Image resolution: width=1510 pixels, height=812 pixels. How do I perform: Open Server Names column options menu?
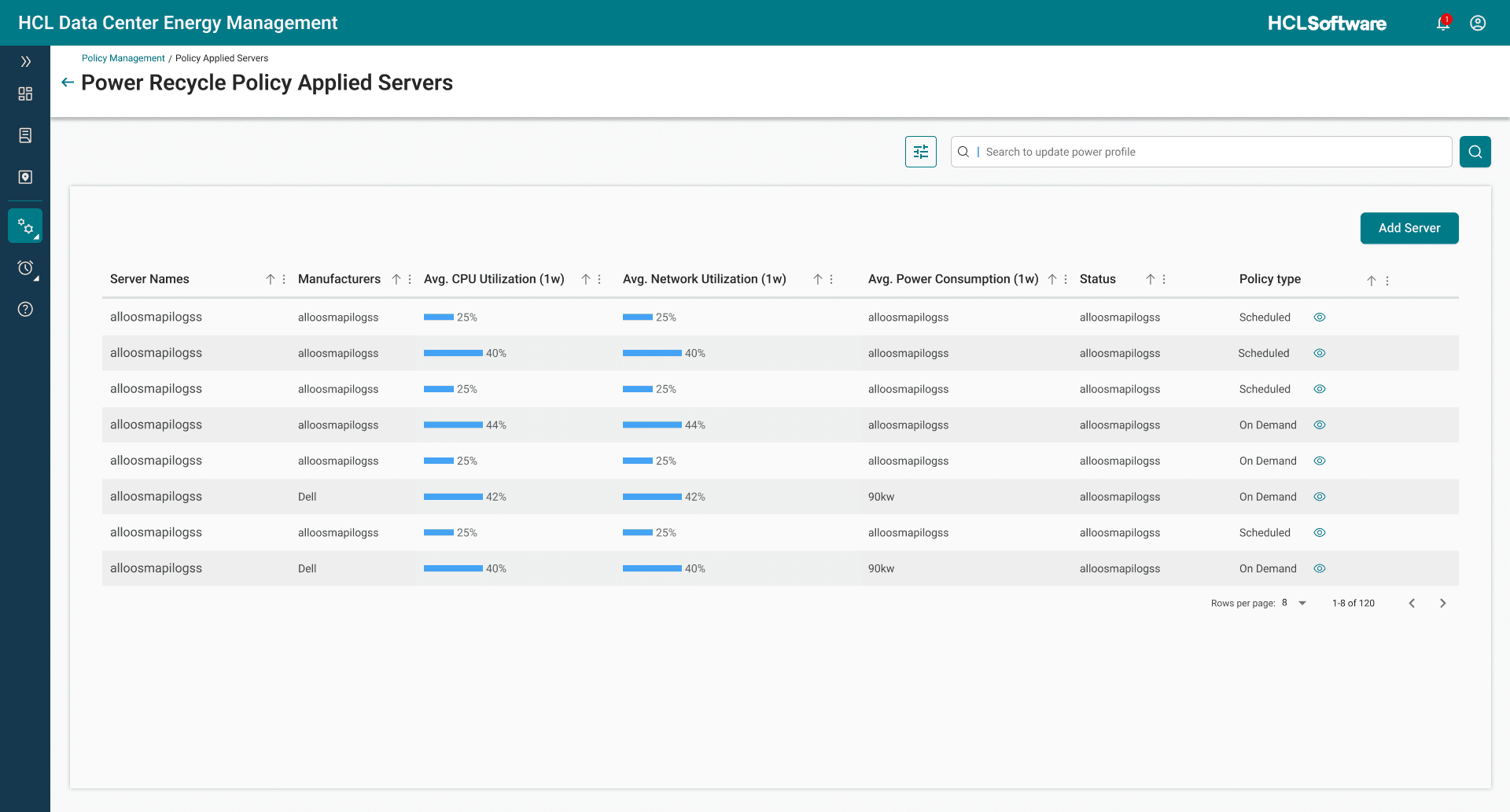click(284, 280)
